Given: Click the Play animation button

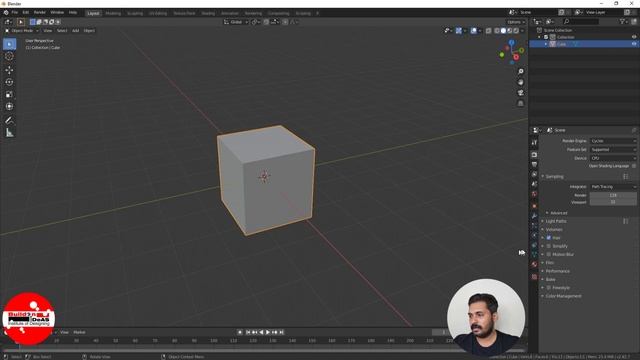Looking at the screenshot, I should click(x=268, y=332).
